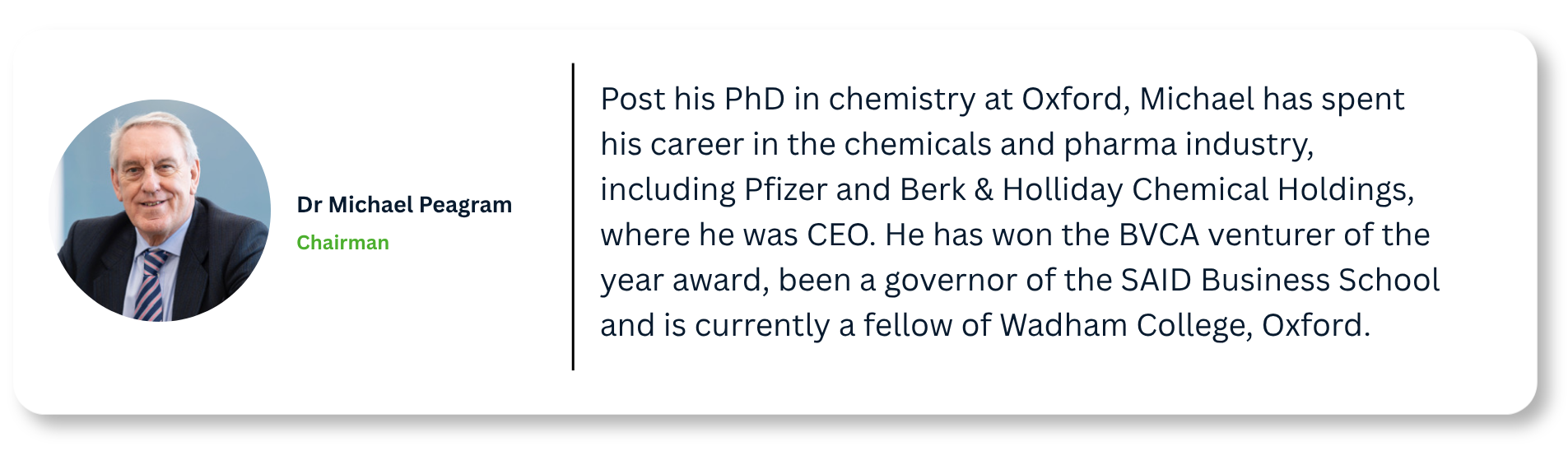Click the striped tie in the portrait
This screenshot has width=1568, height=451.
150,286
